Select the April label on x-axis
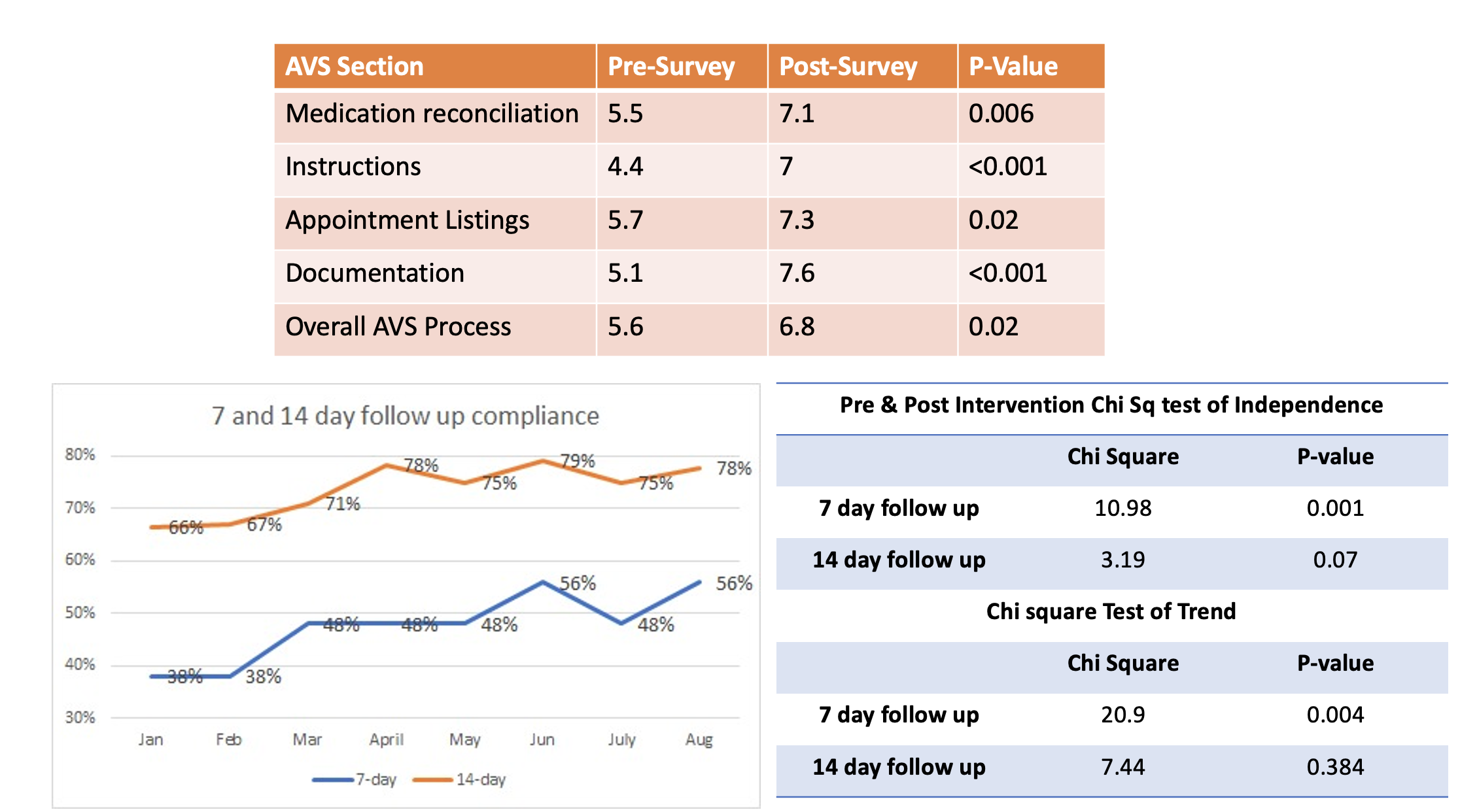Image resolution: width=1460 pixels, height=812 pixels. [386, 739]
